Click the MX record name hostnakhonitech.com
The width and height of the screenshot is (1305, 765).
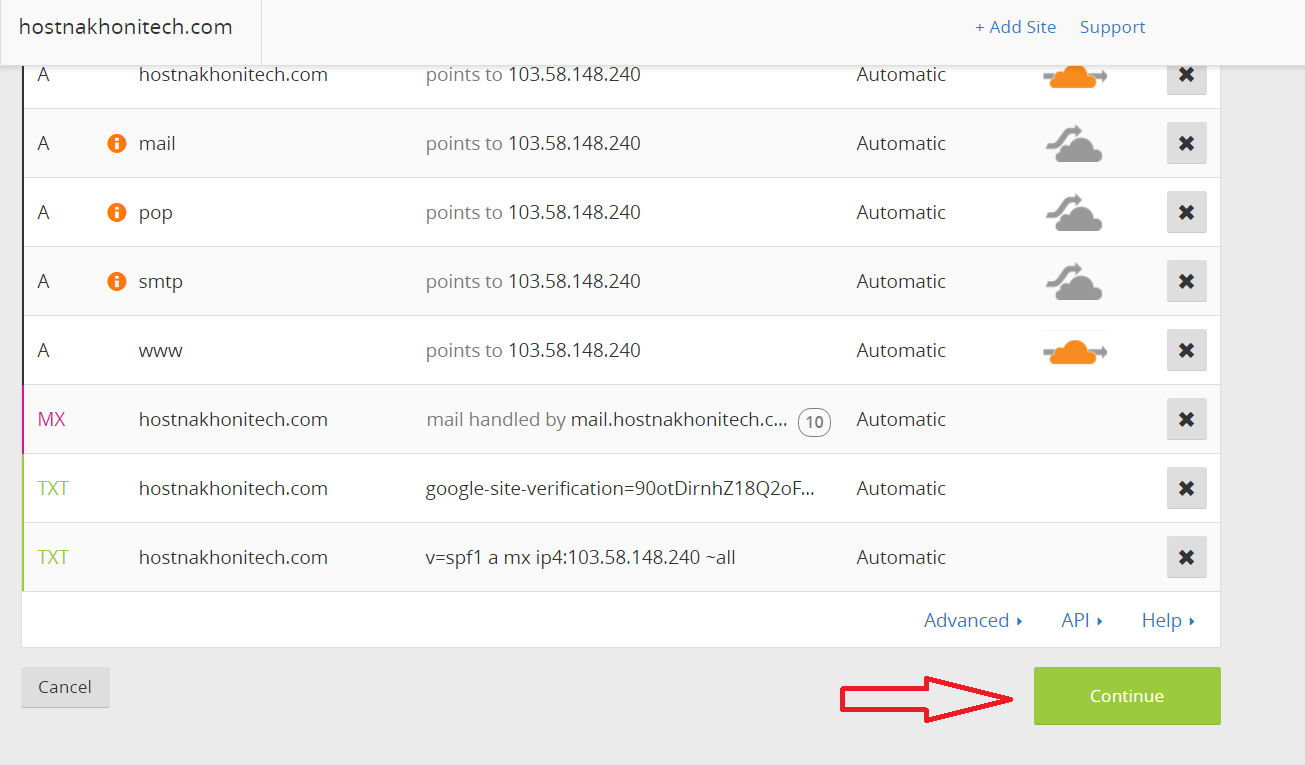click(233, 420)
